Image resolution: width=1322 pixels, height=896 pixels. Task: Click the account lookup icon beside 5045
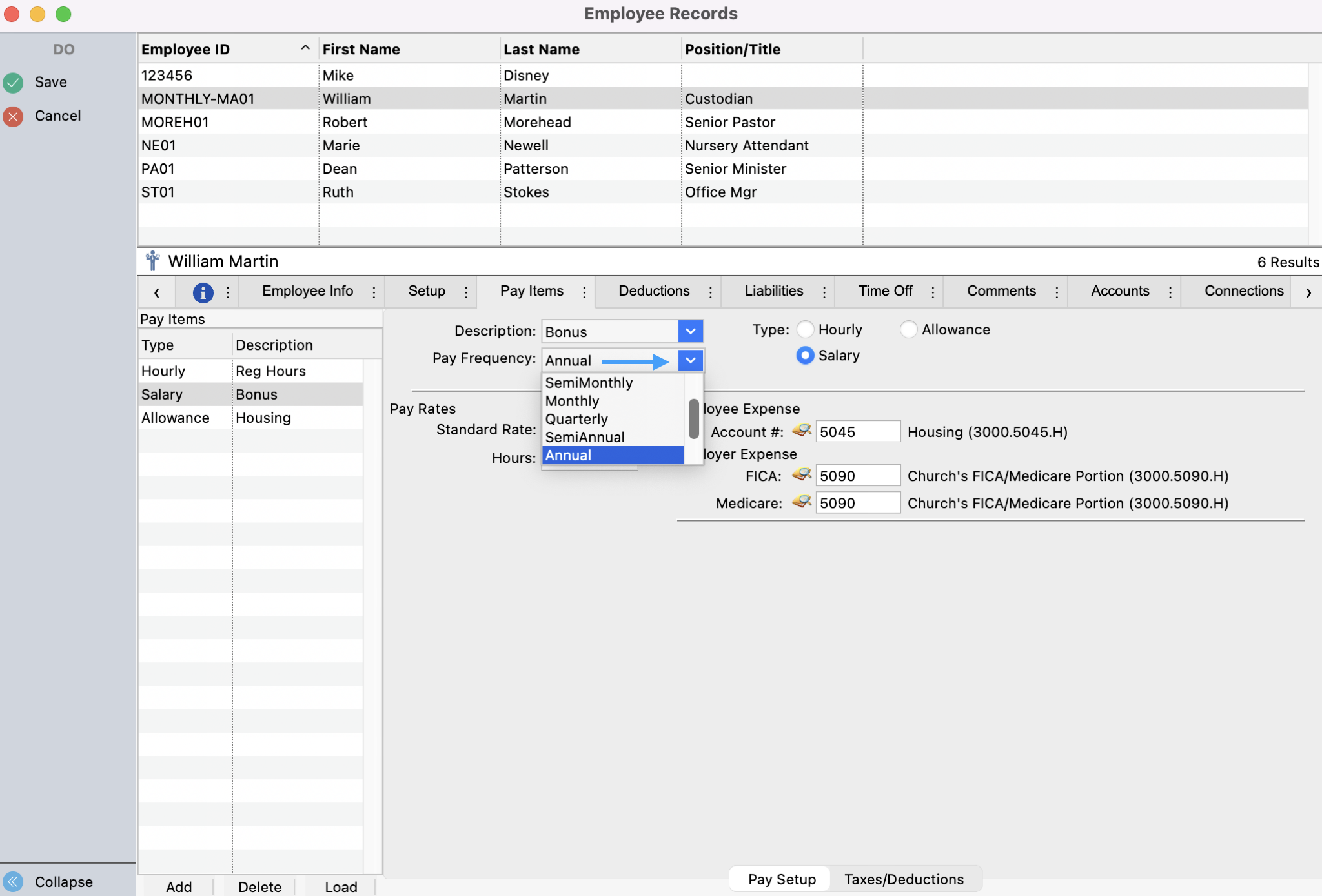801,431
